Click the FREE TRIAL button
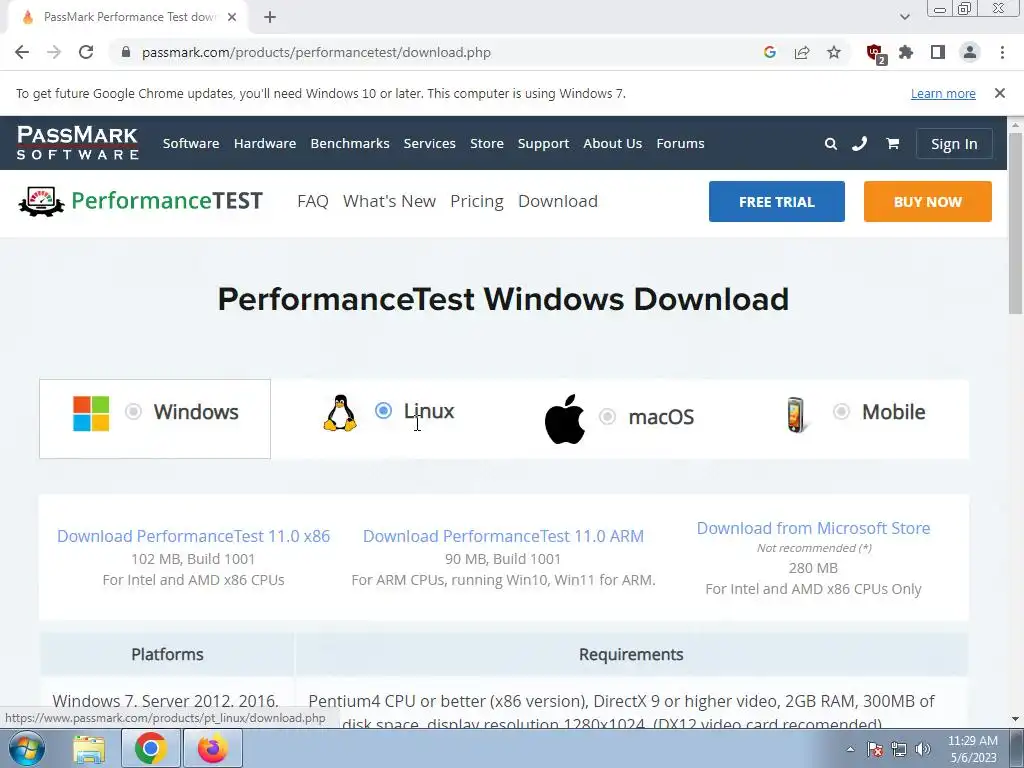This screenshot has height=768, width=1024. pos(776,202)
